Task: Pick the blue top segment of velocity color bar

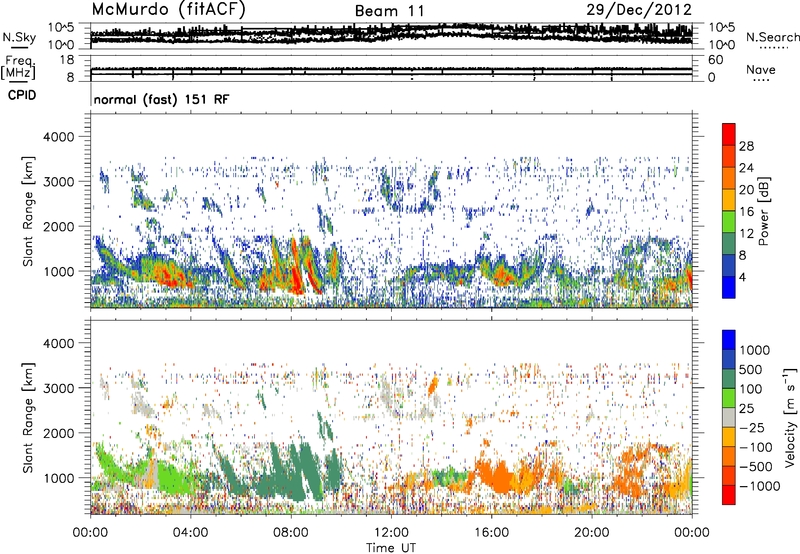Action: pyautogui.click(x=729, y=340)
